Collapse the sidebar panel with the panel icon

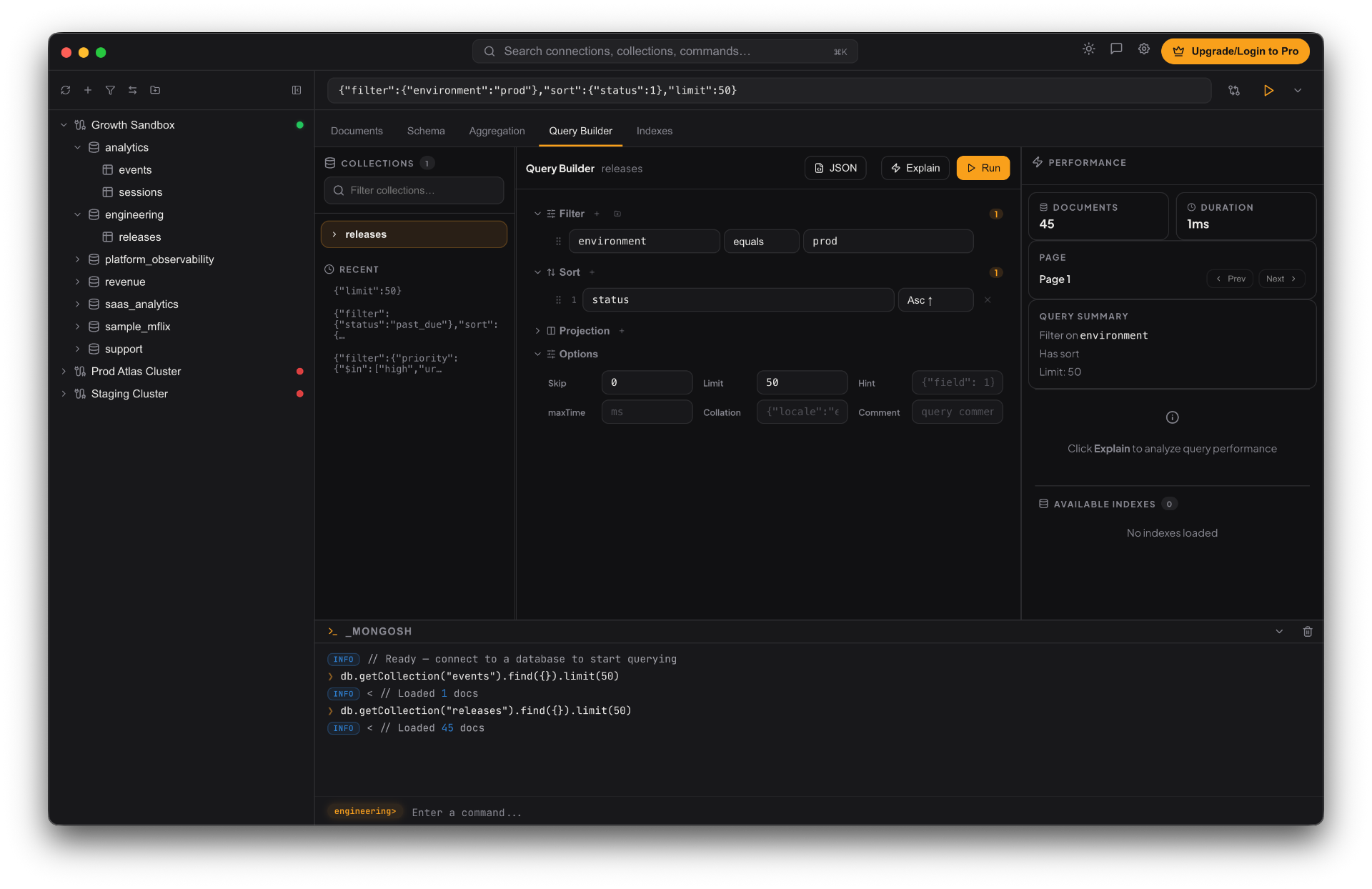pyautogui.click(x=297, y=90)
